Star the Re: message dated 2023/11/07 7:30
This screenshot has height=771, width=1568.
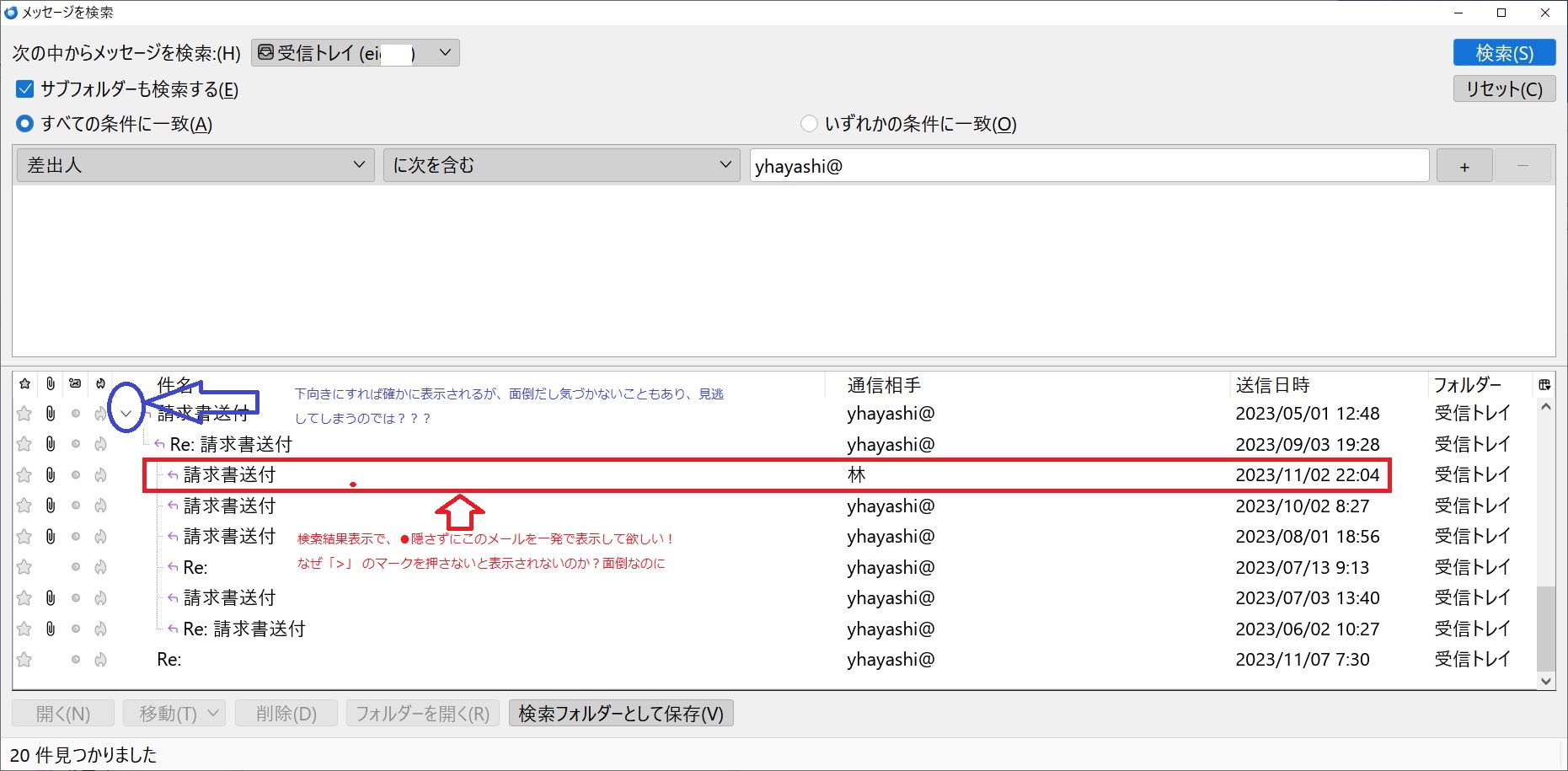coord(24,660)
